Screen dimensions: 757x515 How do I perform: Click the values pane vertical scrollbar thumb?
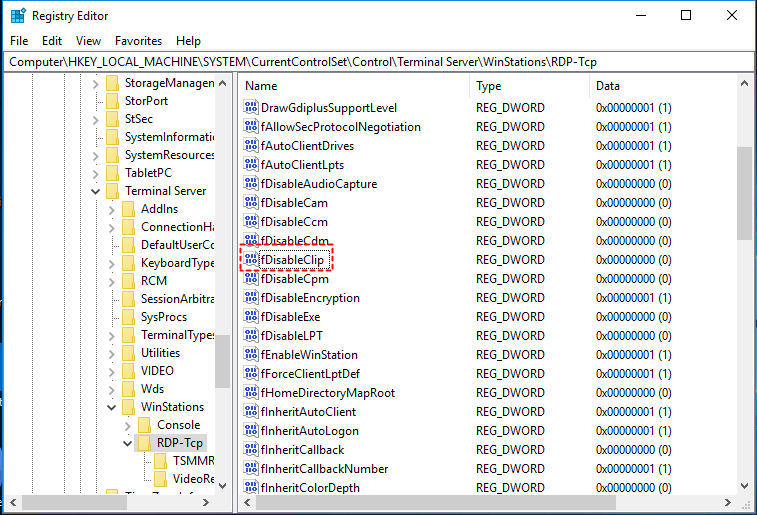coord(744,193)
